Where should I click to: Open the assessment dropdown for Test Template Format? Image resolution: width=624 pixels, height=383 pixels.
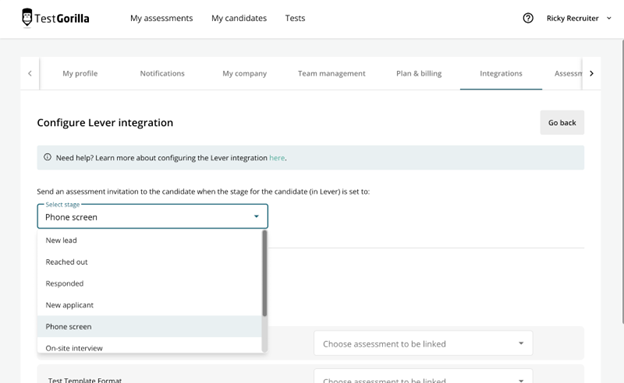click(x=423, y=377)
